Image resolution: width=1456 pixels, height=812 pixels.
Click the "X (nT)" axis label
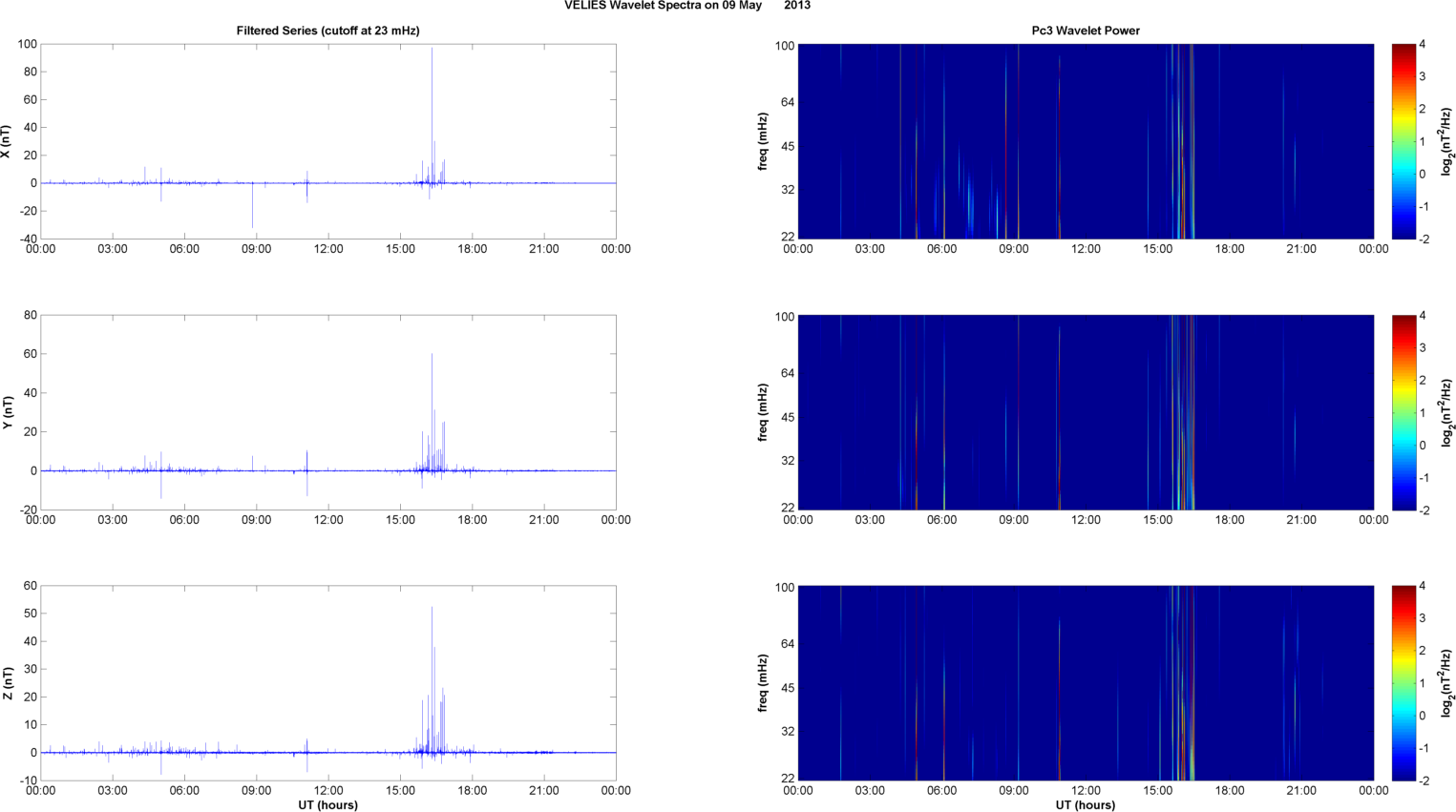(7, 141)
